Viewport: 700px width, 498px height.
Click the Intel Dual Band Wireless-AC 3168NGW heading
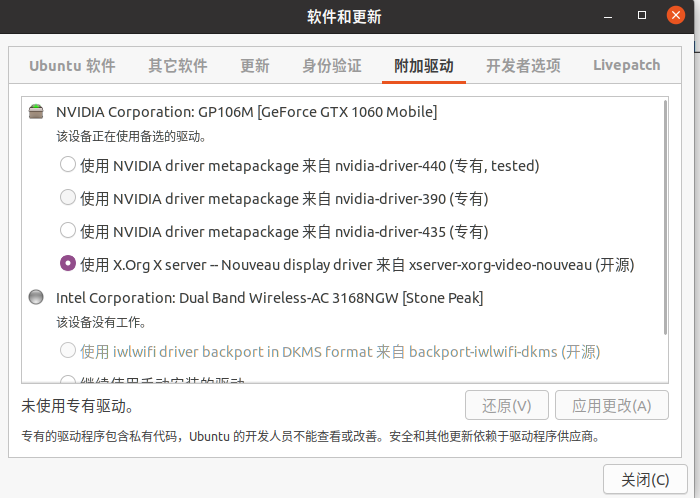pos(270,298)
